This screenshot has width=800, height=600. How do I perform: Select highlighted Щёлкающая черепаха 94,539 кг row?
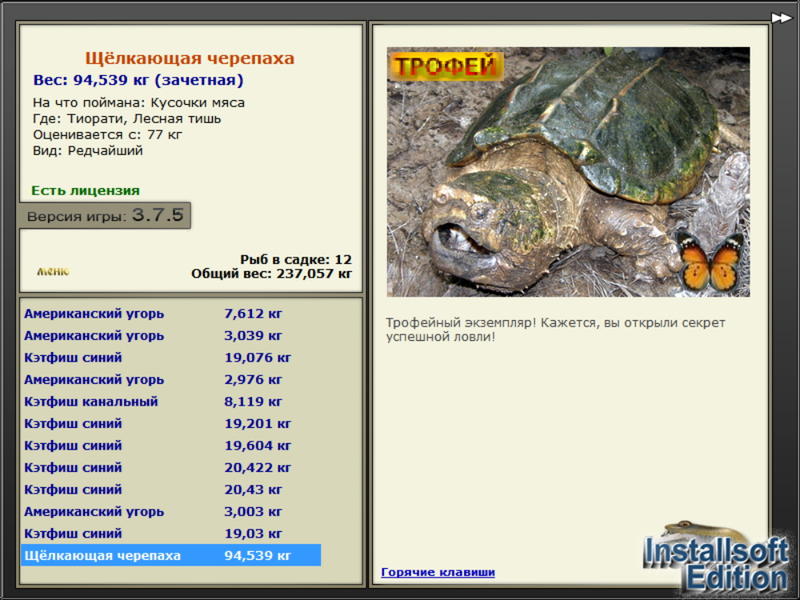click(x=171, y=555)
